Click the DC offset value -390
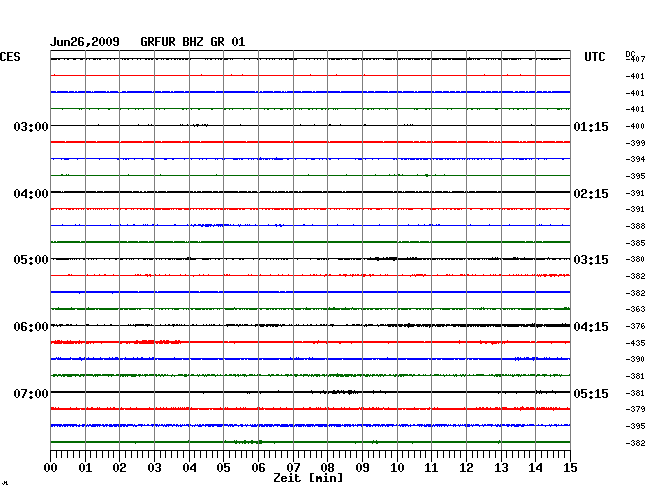The image size is (650, 494). pyautogui.click(x=635, y=359)
